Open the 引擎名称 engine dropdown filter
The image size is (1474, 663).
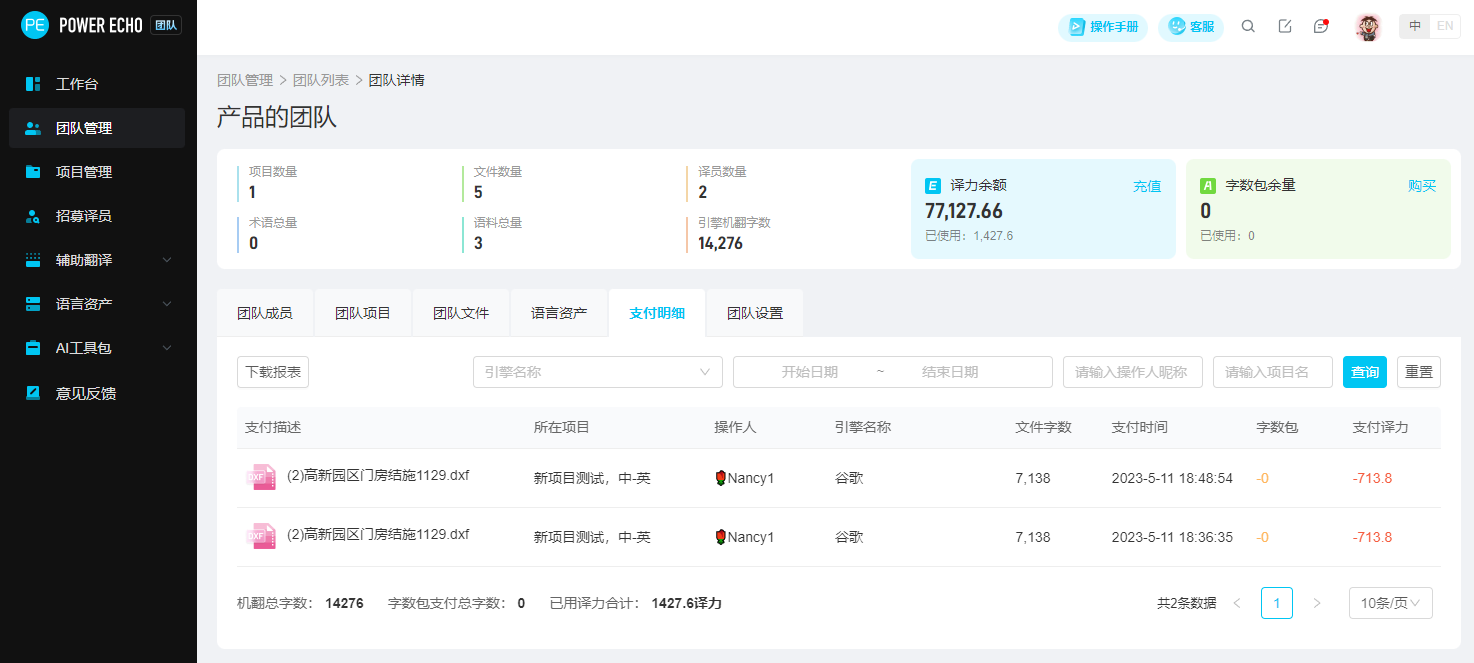(x=597, y=371)
